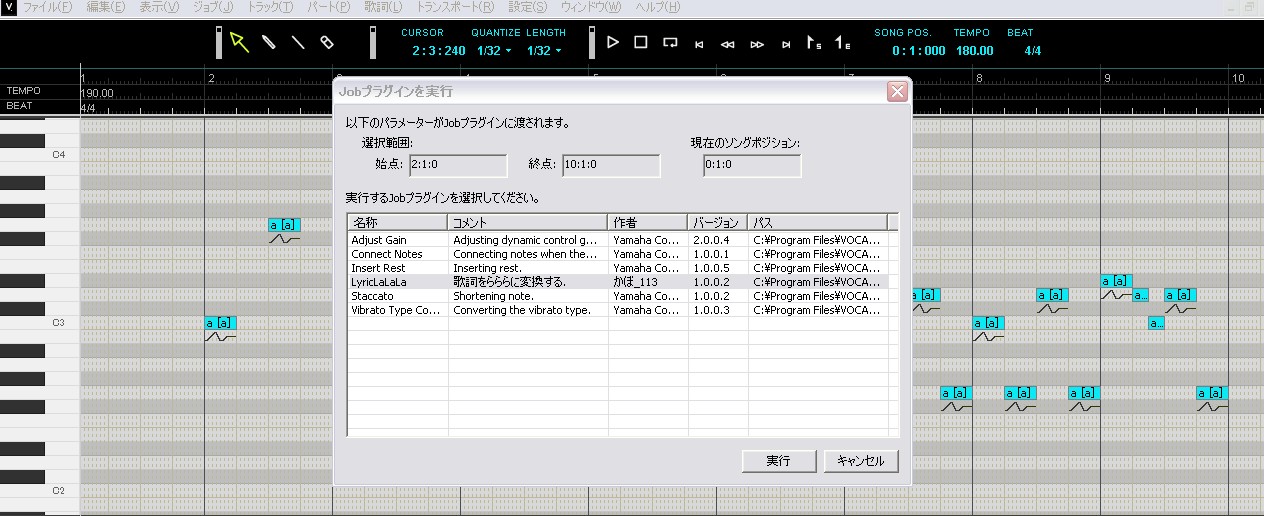Open the 表示(V) menu
Screen dimensions: 1264x516
click(159, 7)
